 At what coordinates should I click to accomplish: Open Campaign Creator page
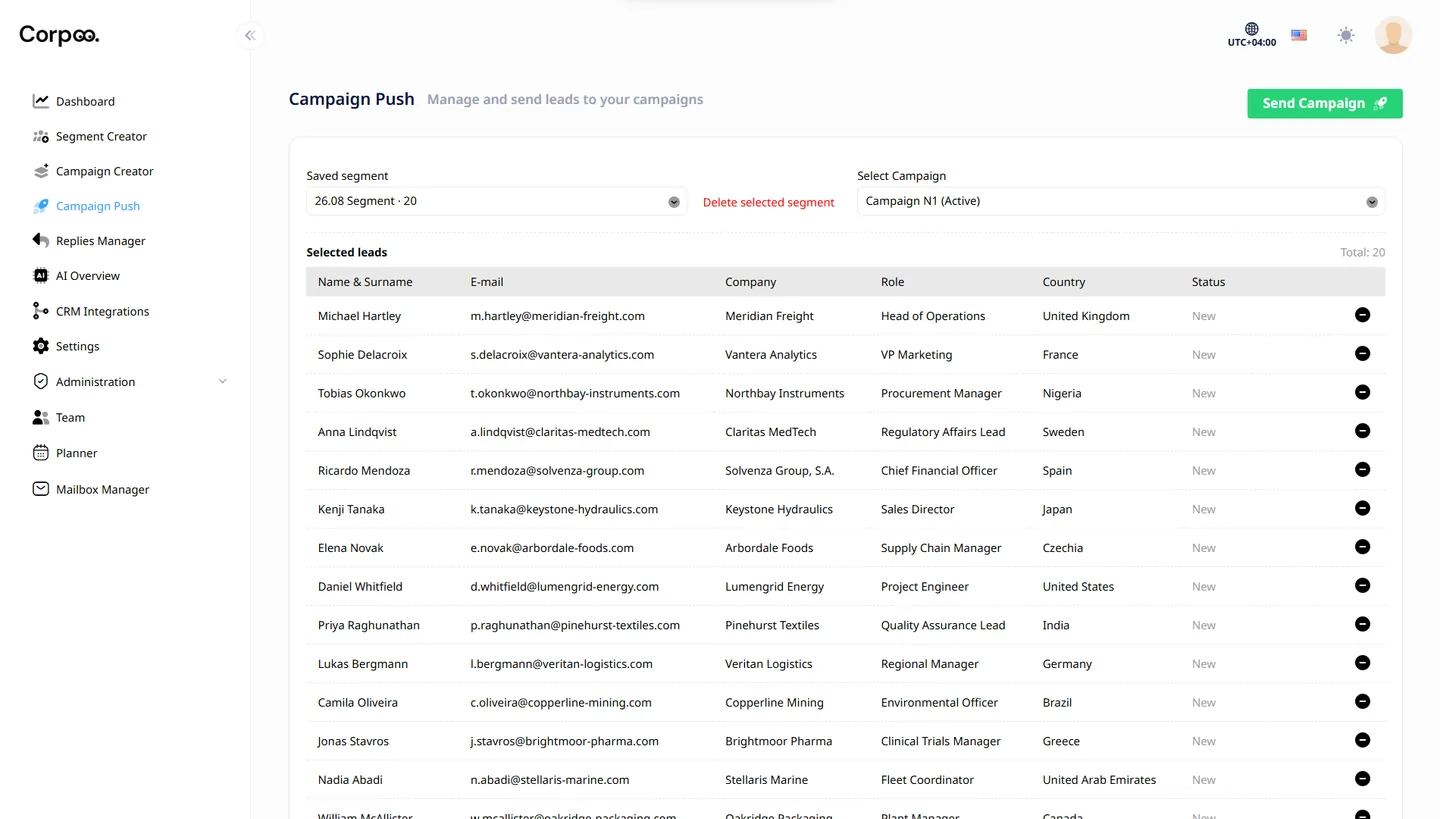[x=93, y=171]
